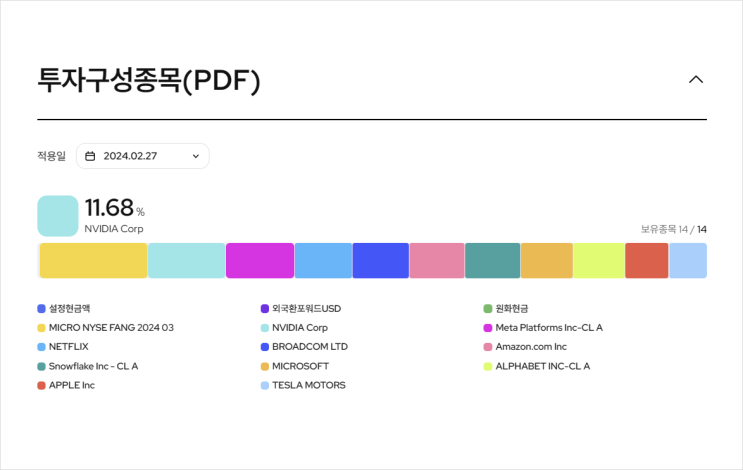
Task: Toggle MICRO NYSE FANG 2024 03 legend
Action: [106, 327]
